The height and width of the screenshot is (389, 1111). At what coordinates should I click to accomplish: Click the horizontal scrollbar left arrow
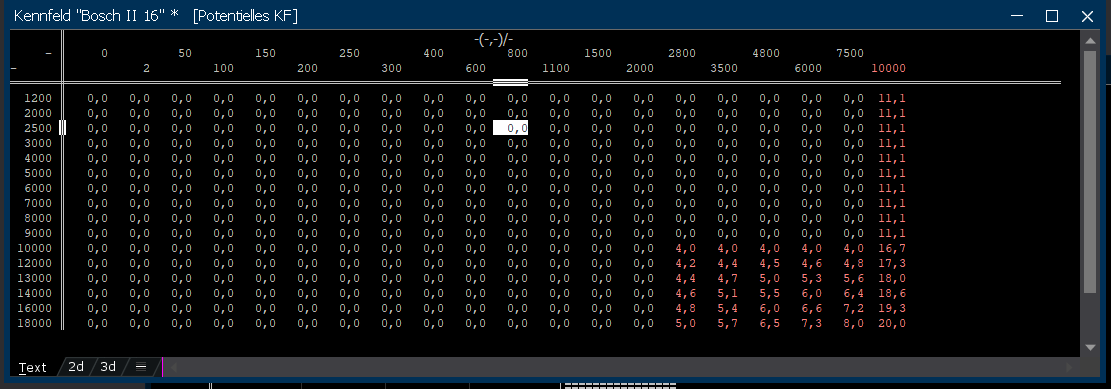[174, 367]
